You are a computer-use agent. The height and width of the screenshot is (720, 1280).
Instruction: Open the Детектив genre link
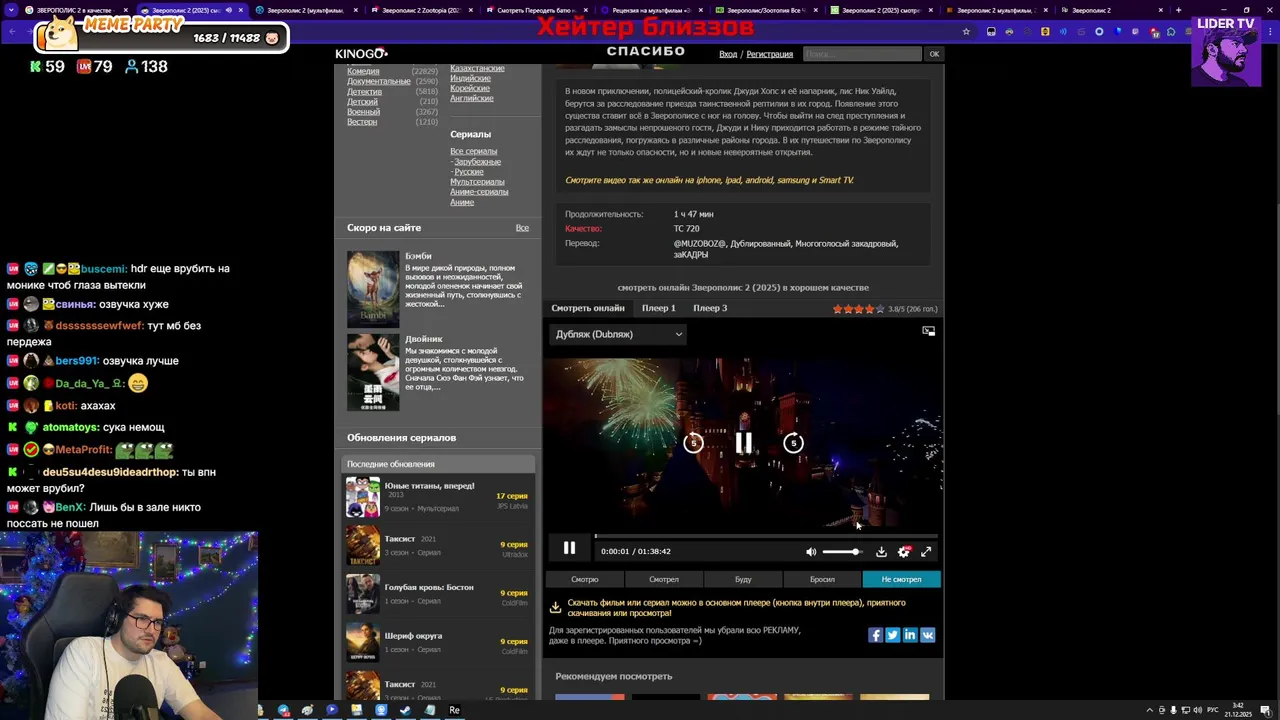[x=364, y=91]
